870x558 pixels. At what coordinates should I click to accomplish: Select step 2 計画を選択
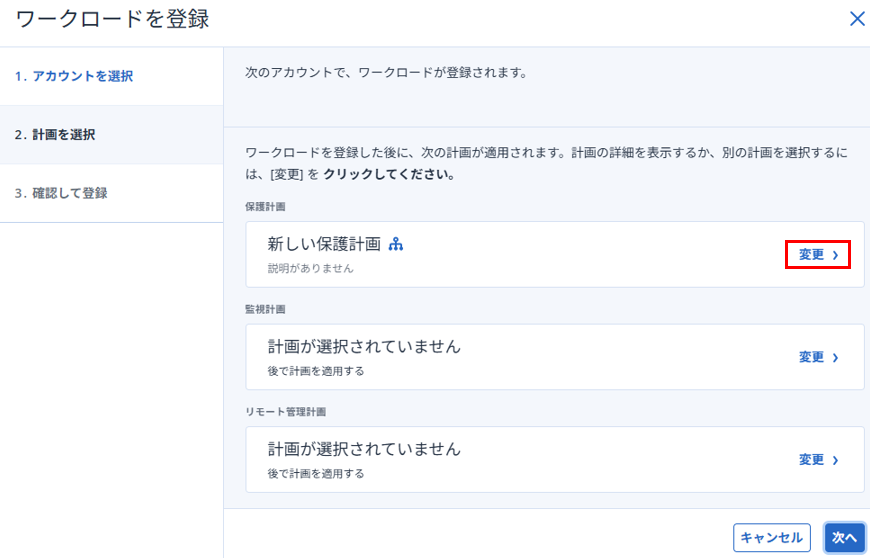click(x=55, y=134)
